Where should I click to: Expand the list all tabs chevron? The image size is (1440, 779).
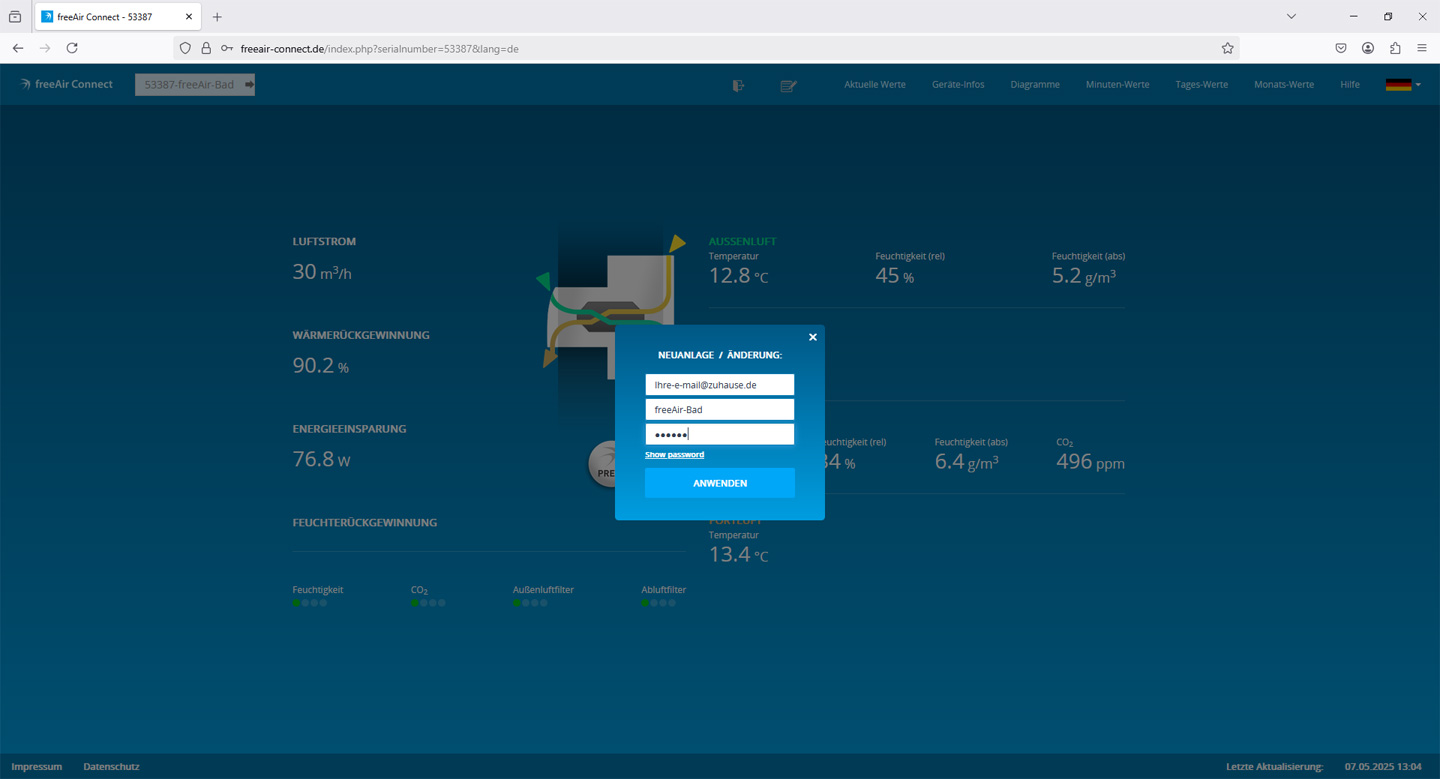[1291, 16]
